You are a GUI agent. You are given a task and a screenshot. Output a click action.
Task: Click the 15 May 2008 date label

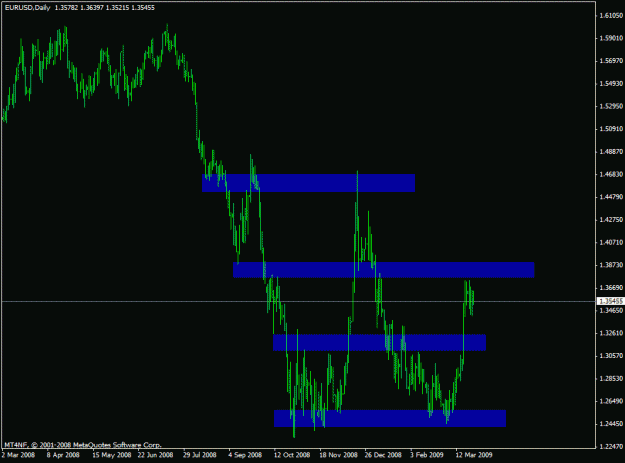tap(112, 455)
